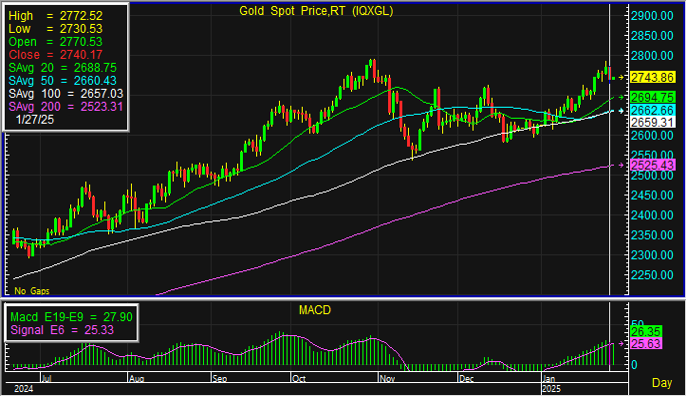Screen dimensions: 687x397
Task: Select the cyan 2662.66 SAvg 50 tag
Action: (x=652, y=110)
